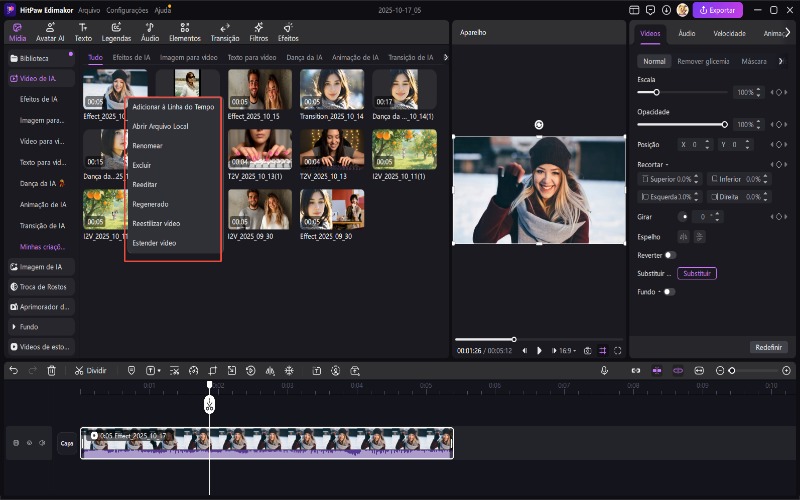Open the Transição panel

[x=225, y=32]
